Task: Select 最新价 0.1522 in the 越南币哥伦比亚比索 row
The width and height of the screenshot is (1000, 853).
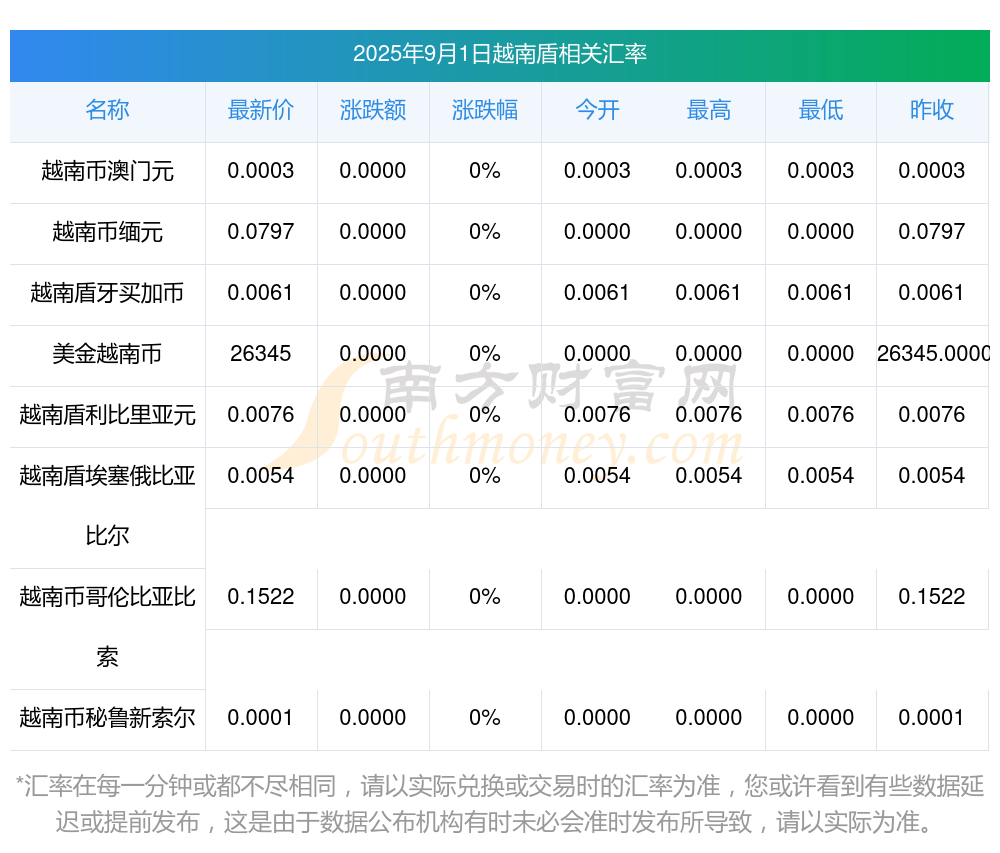Action: (x=260, y=597)
